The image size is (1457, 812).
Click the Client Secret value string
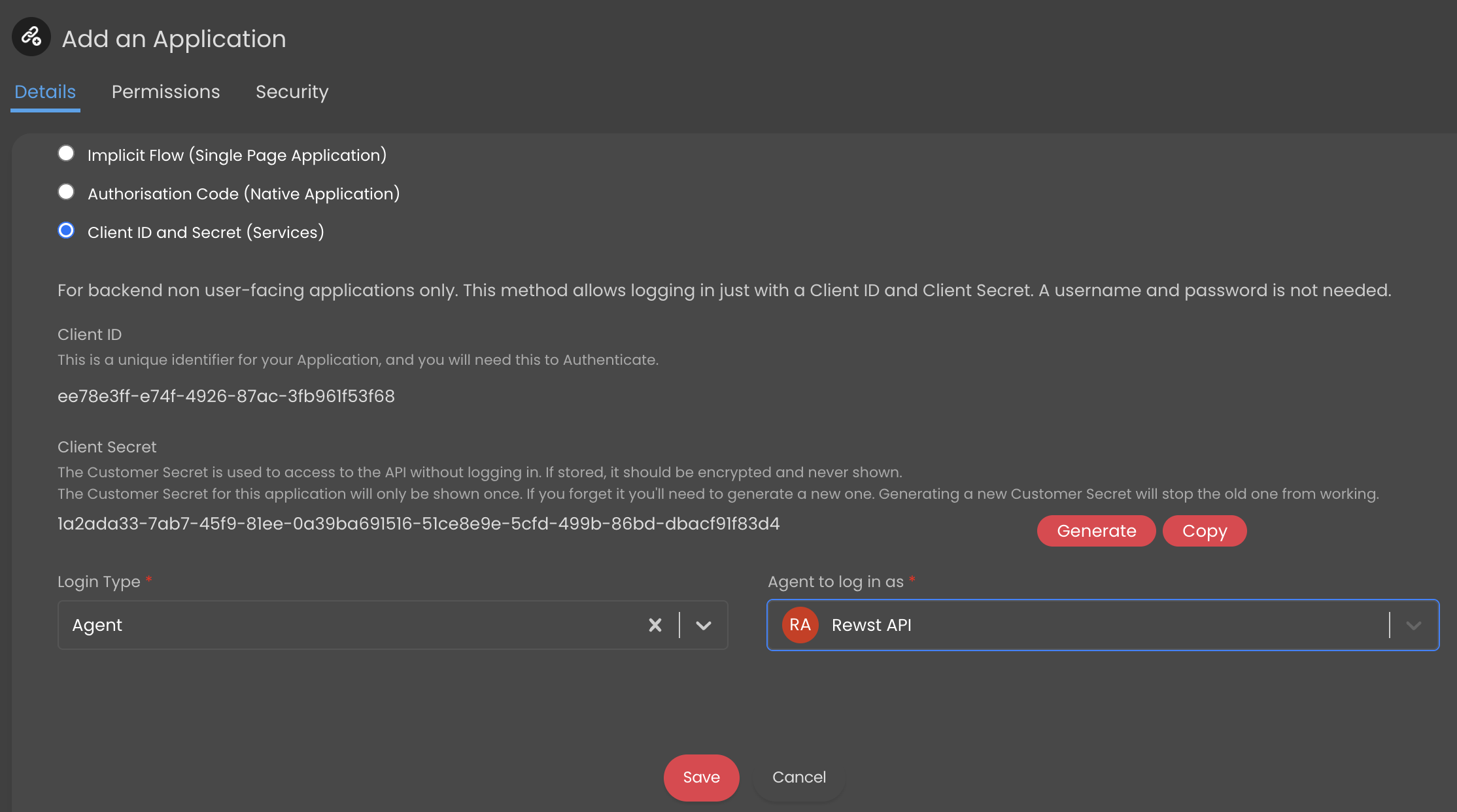click(419, 524)
